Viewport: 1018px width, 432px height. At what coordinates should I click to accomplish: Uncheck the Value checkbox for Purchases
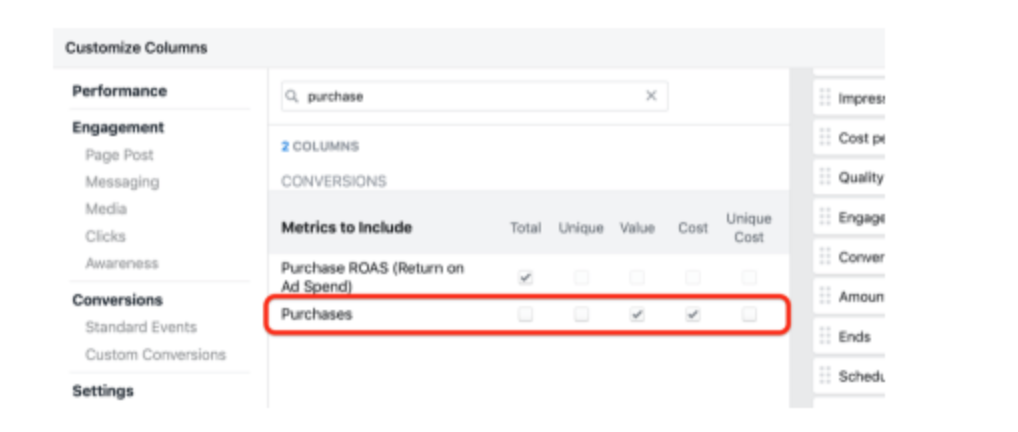[637, 315]
